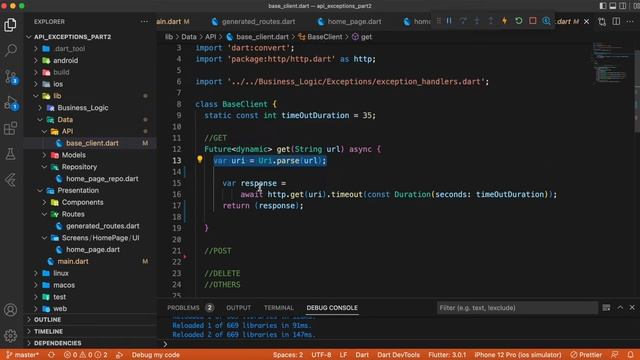The height and width of the screenshot is (360, 640).
Task: Click Step Out in debug toolbar
Action: coord(491,21)
